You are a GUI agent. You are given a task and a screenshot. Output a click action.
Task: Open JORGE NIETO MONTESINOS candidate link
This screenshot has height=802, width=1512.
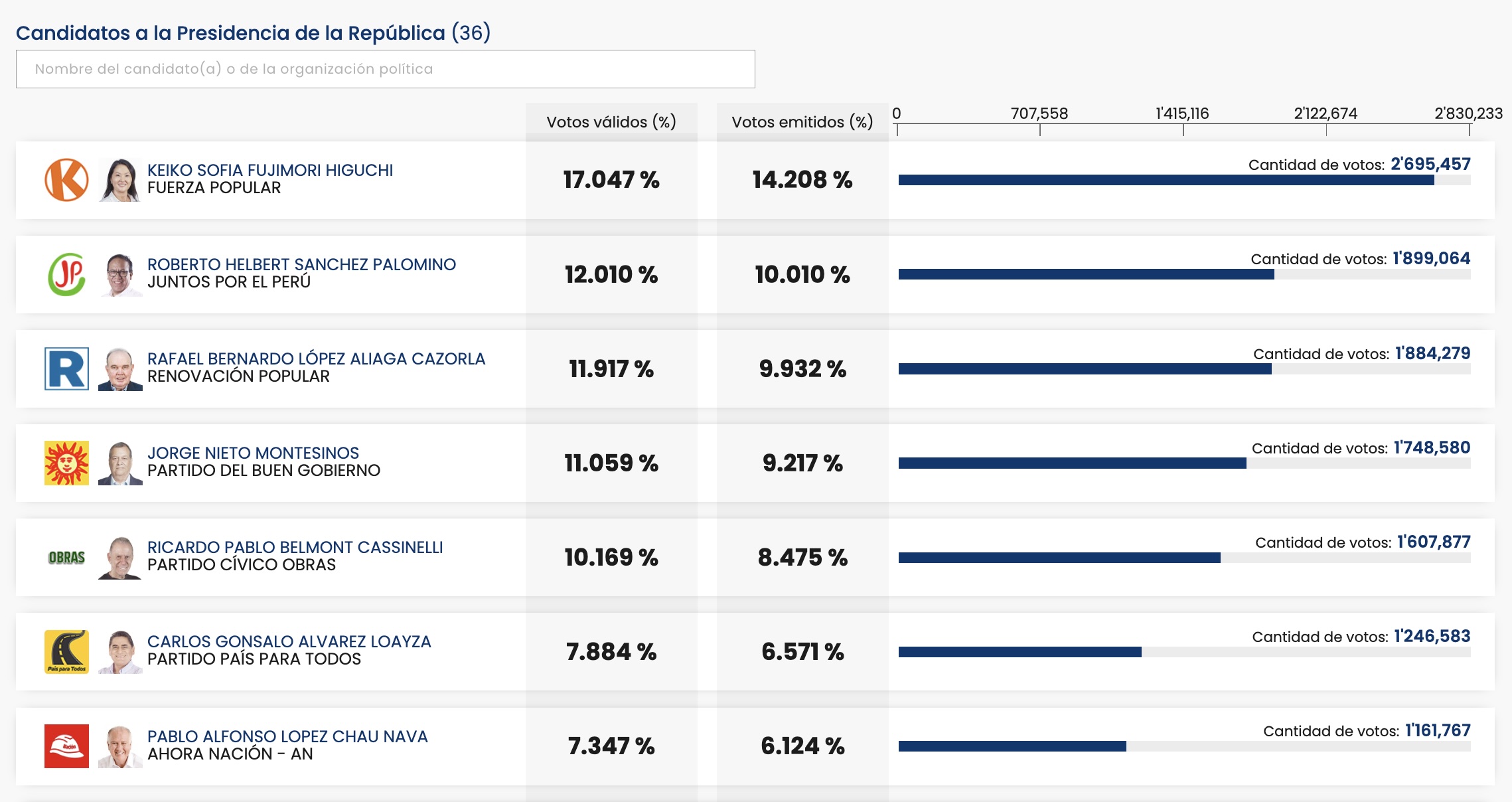[253, 453]
